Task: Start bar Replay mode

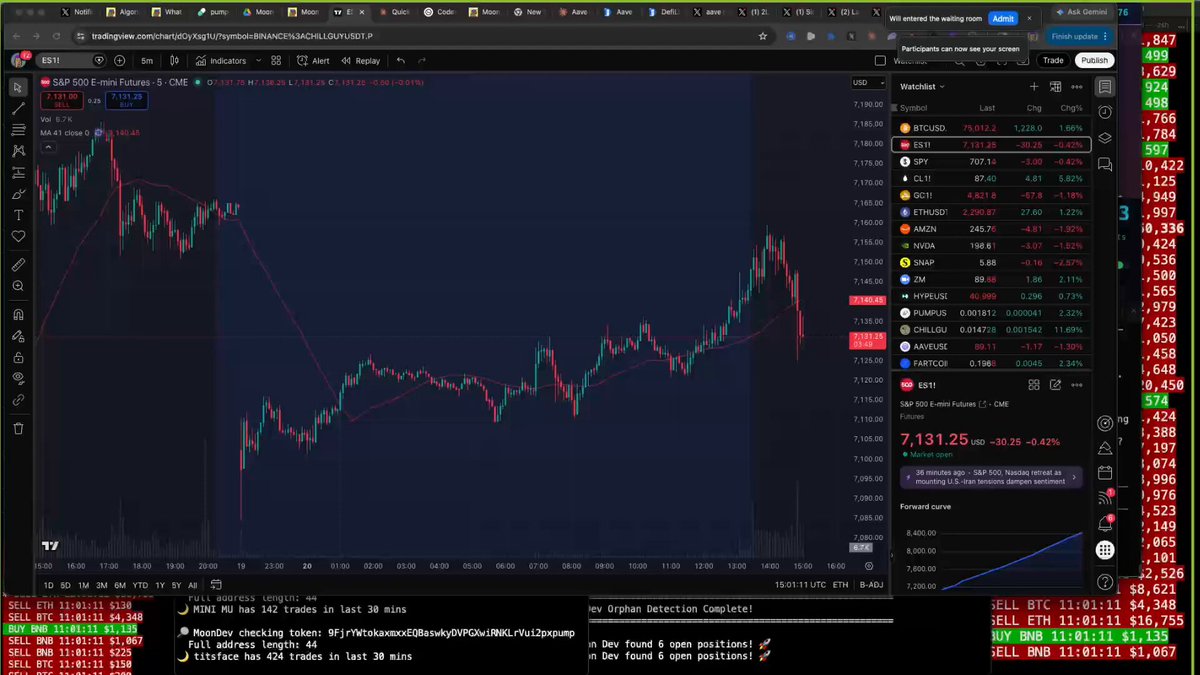Action: pos(361,60)
